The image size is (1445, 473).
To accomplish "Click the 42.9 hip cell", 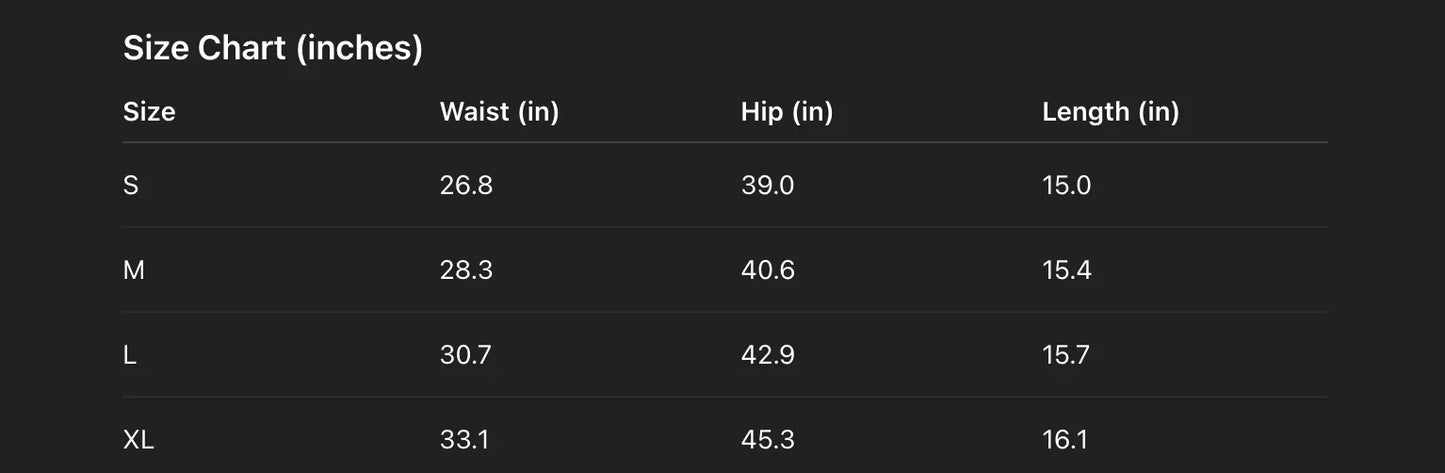I will coord(767,355).
